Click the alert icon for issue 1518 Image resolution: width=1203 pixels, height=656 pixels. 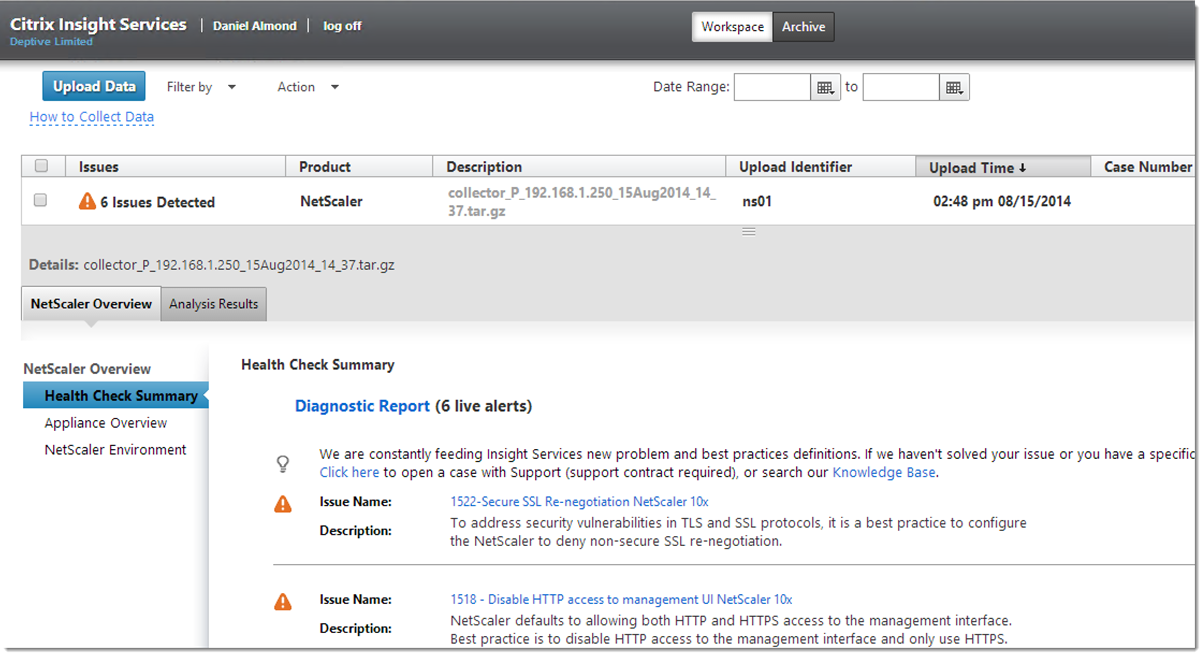pyautogui.click(x=283, y=601)
